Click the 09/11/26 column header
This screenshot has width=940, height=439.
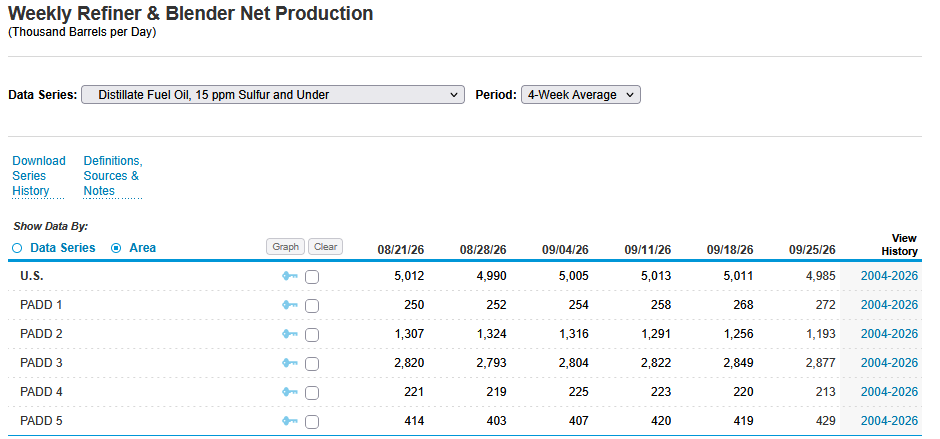[x=647, y=250]
